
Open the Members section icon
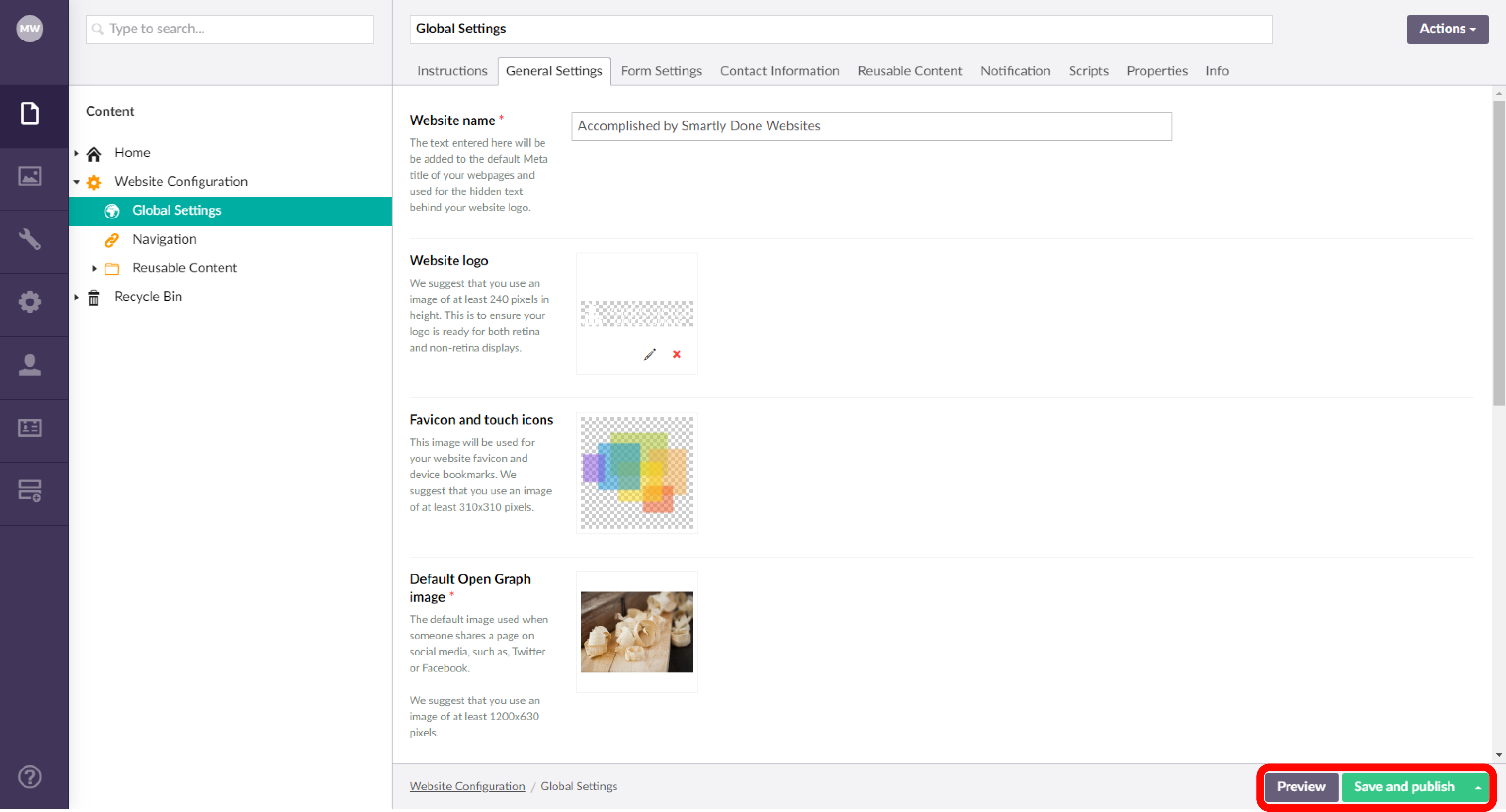point(30,428)
